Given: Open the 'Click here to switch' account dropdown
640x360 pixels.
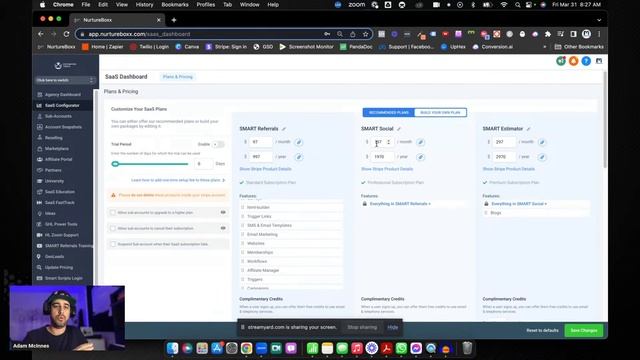Looking at the screenshot, I should (x=65, y=80).
